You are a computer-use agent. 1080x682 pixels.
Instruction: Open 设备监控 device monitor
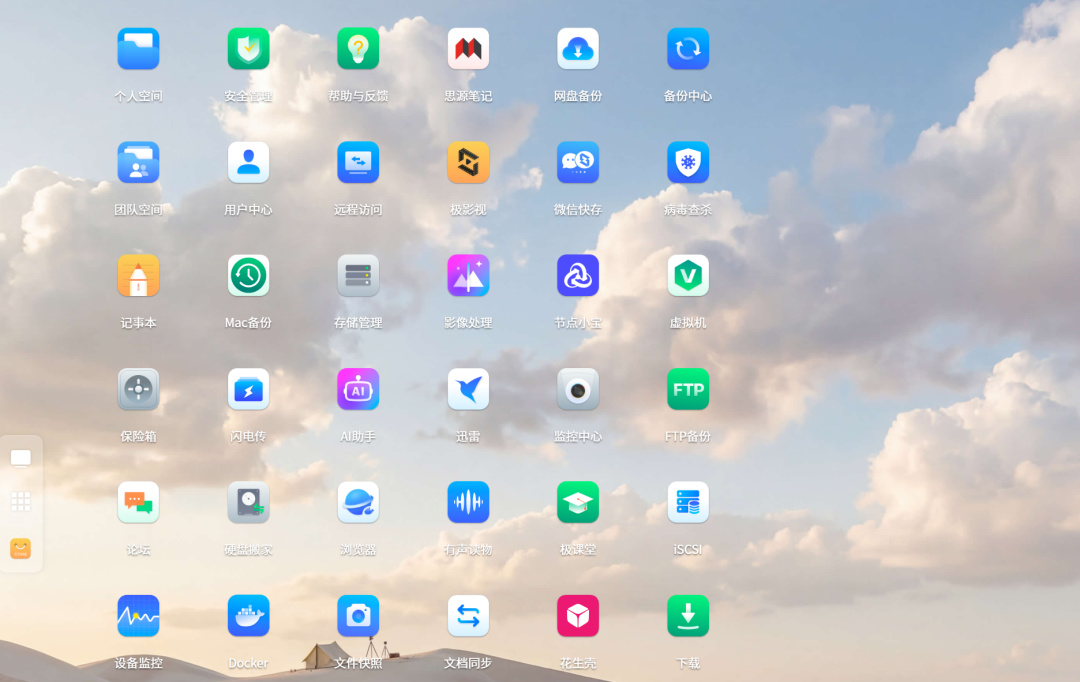coord(138,616)
